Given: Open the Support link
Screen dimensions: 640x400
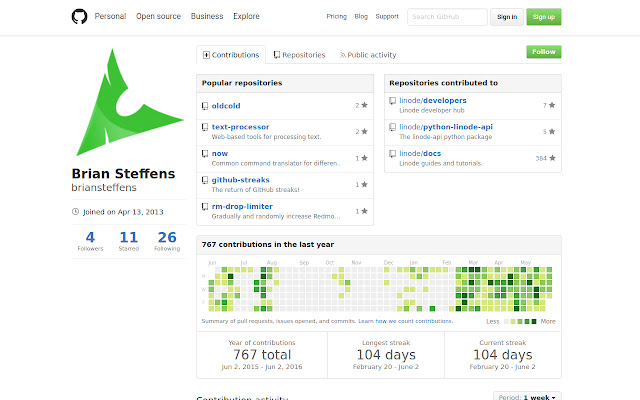Looking at the screenshot, I should (x=387, y=16).
